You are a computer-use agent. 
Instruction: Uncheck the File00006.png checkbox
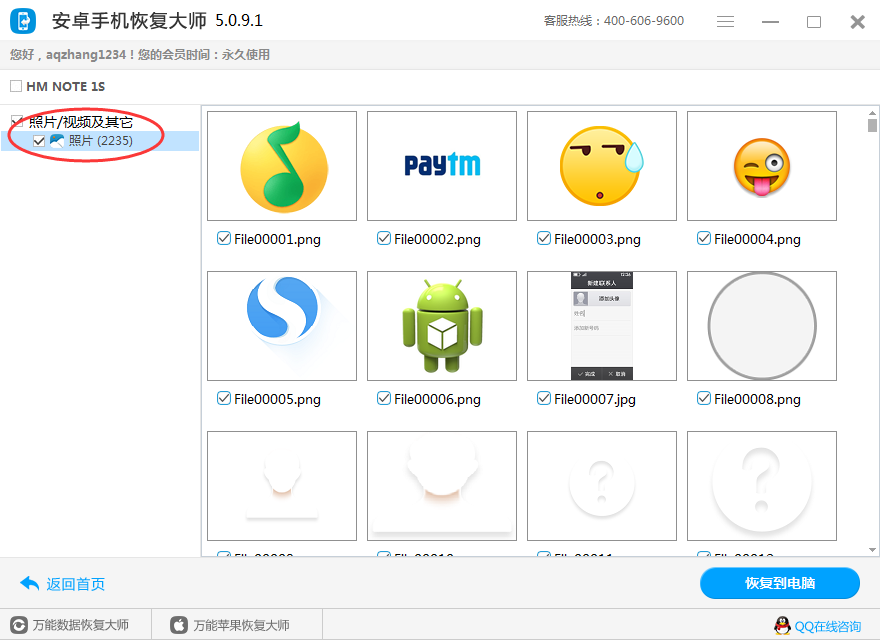(x=384, y=399)
